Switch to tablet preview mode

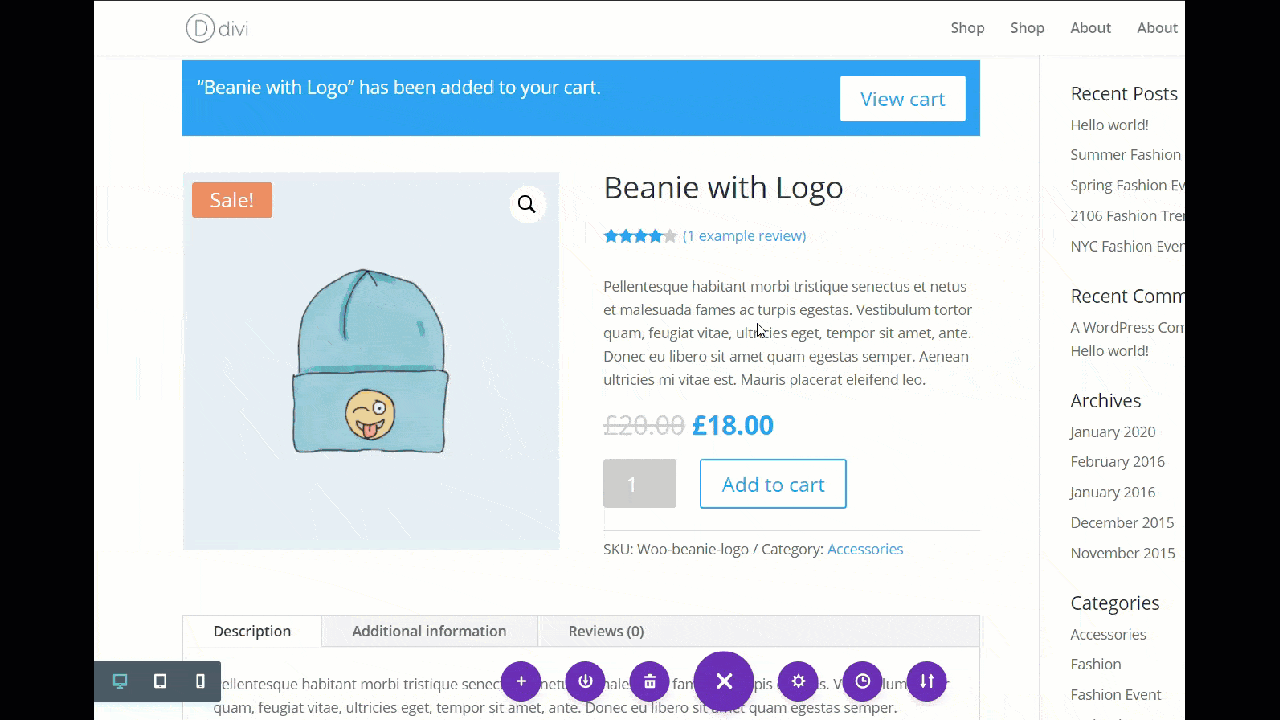pyautogui.click(x=160, y=681)
